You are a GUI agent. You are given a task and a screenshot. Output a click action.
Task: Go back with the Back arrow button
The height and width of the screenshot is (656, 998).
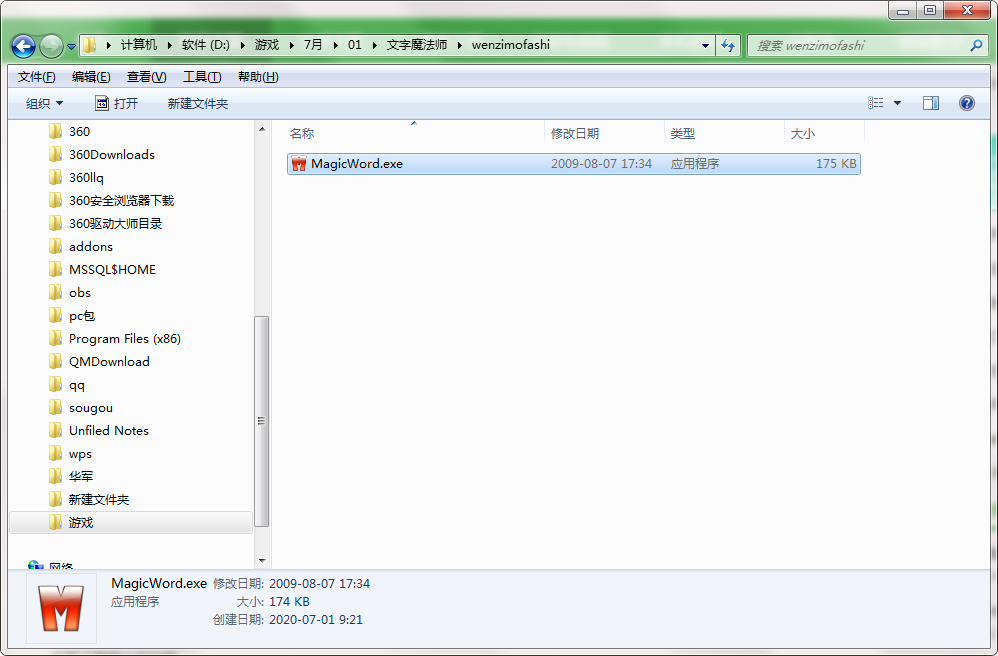[x=24, y=46]
